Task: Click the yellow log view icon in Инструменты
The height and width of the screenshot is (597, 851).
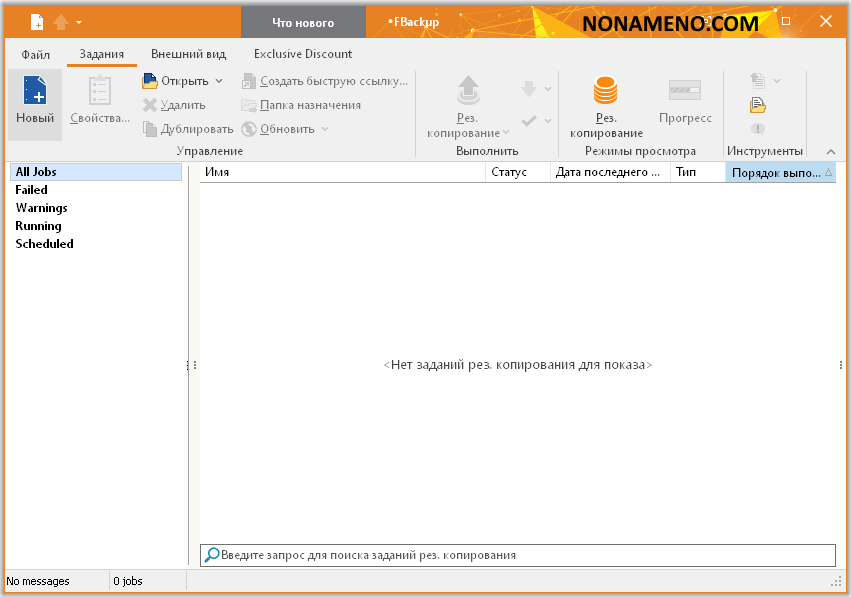Action: pos(758,105)
